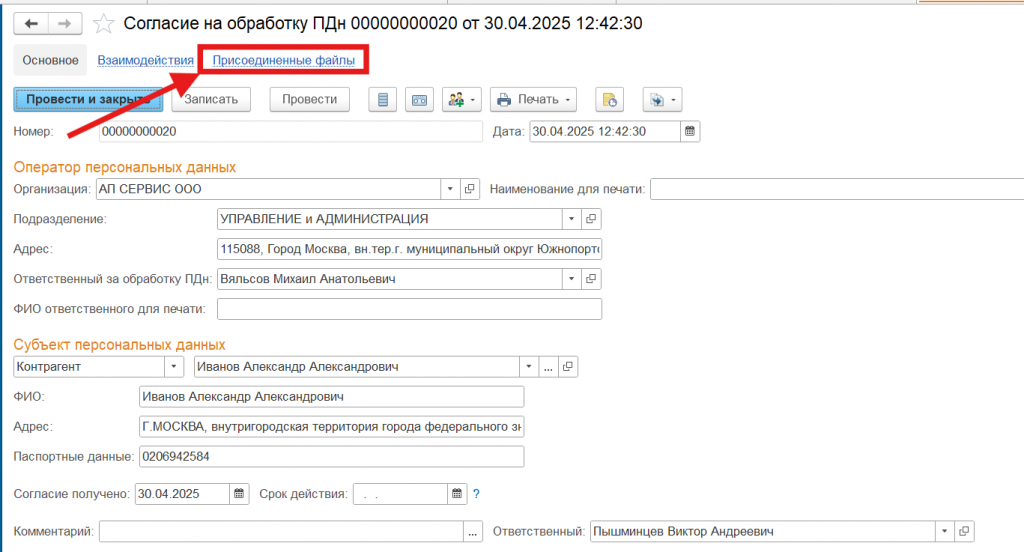Click open icon next to Организация field
Viewport: 1024px width, 552px height.
point(470,189)
